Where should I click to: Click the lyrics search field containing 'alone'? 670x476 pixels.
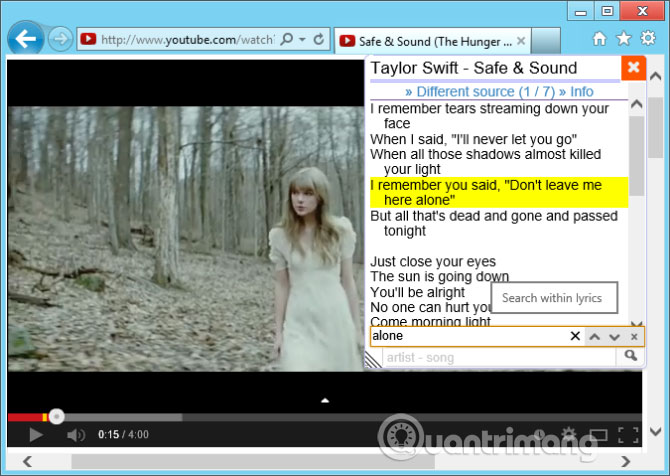pyautogui.click(x=469, y=336)
